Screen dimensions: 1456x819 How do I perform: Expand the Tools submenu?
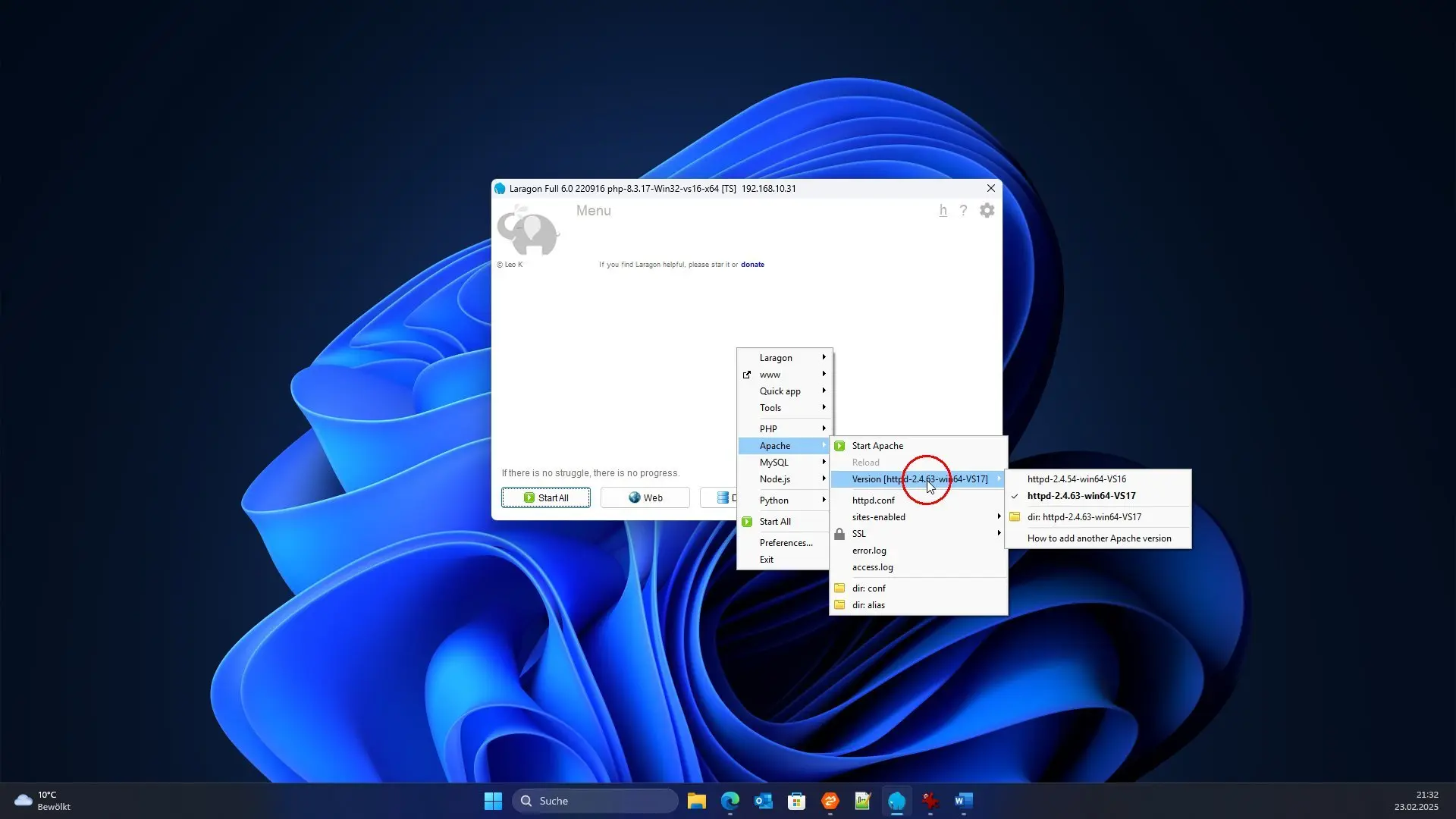(785, 408)
